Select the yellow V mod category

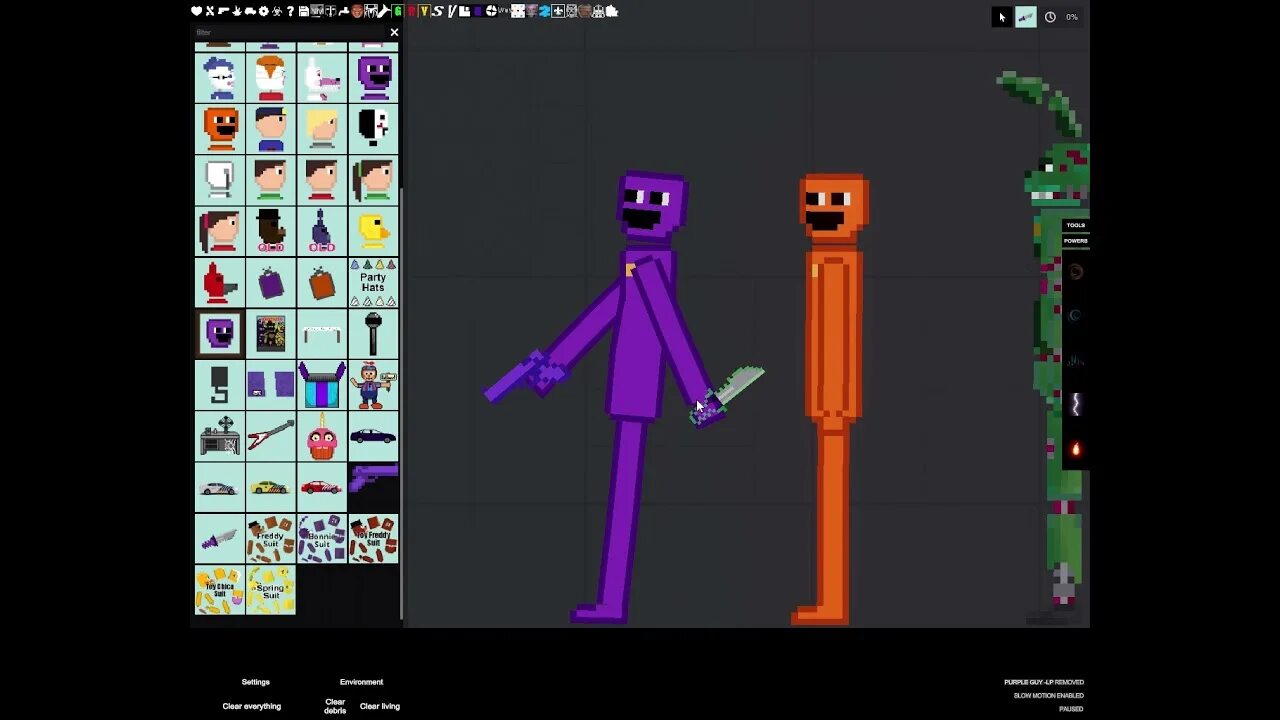pyautogui.click(x=424, y=11)
